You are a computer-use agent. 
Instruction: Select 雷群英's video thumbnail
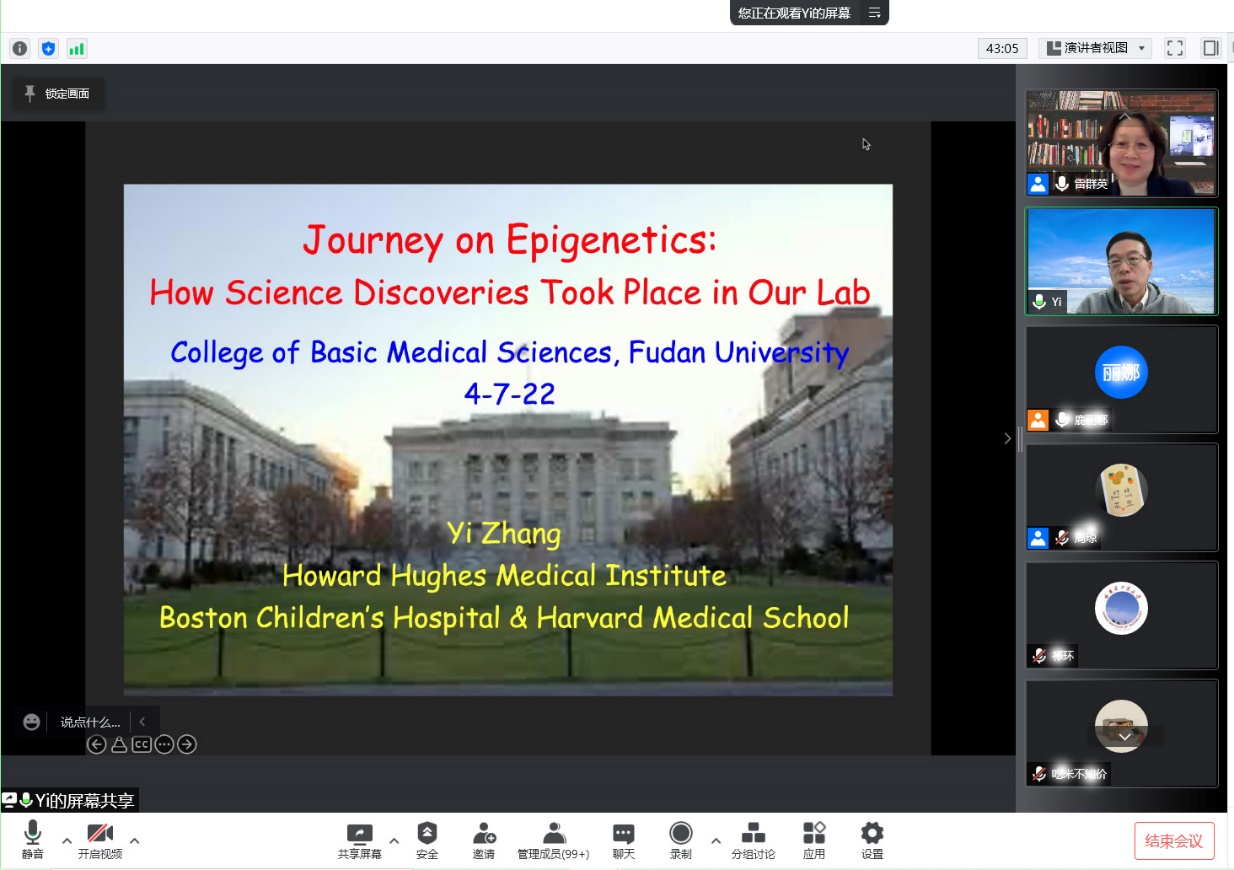(1122, 142)
